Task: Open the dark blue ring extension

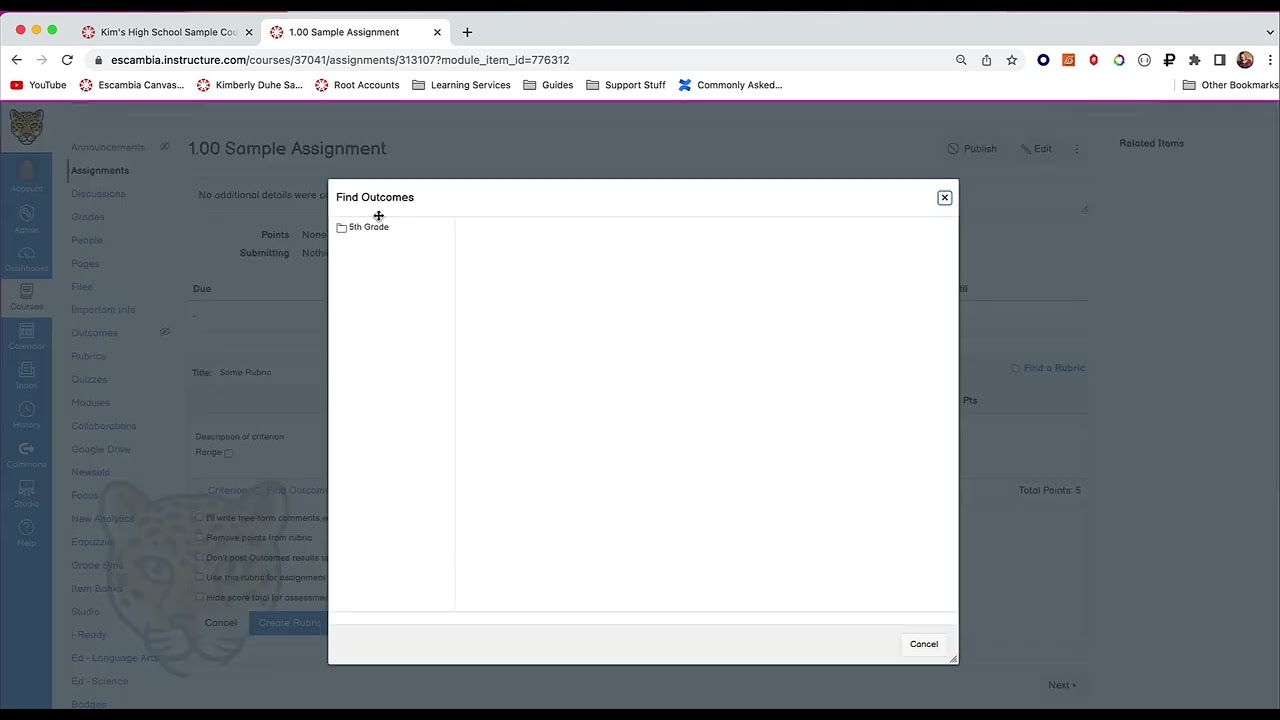Action: tap(1043, 60)
